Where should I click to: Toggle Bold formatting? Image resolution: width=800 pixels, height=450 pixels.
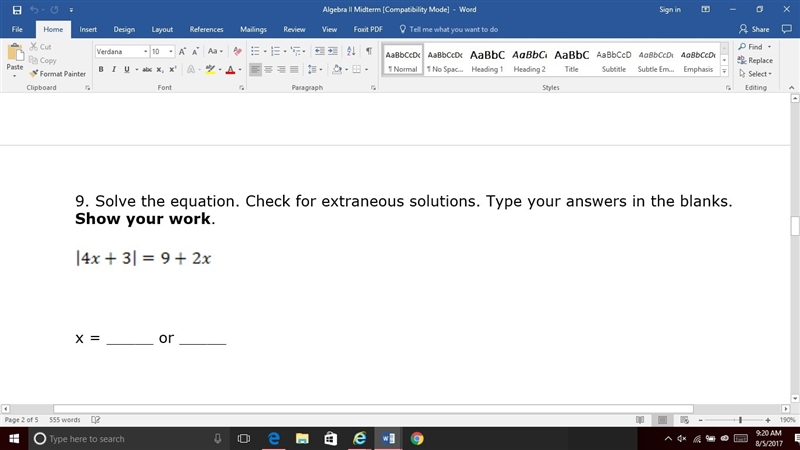[x=101, y=69]
